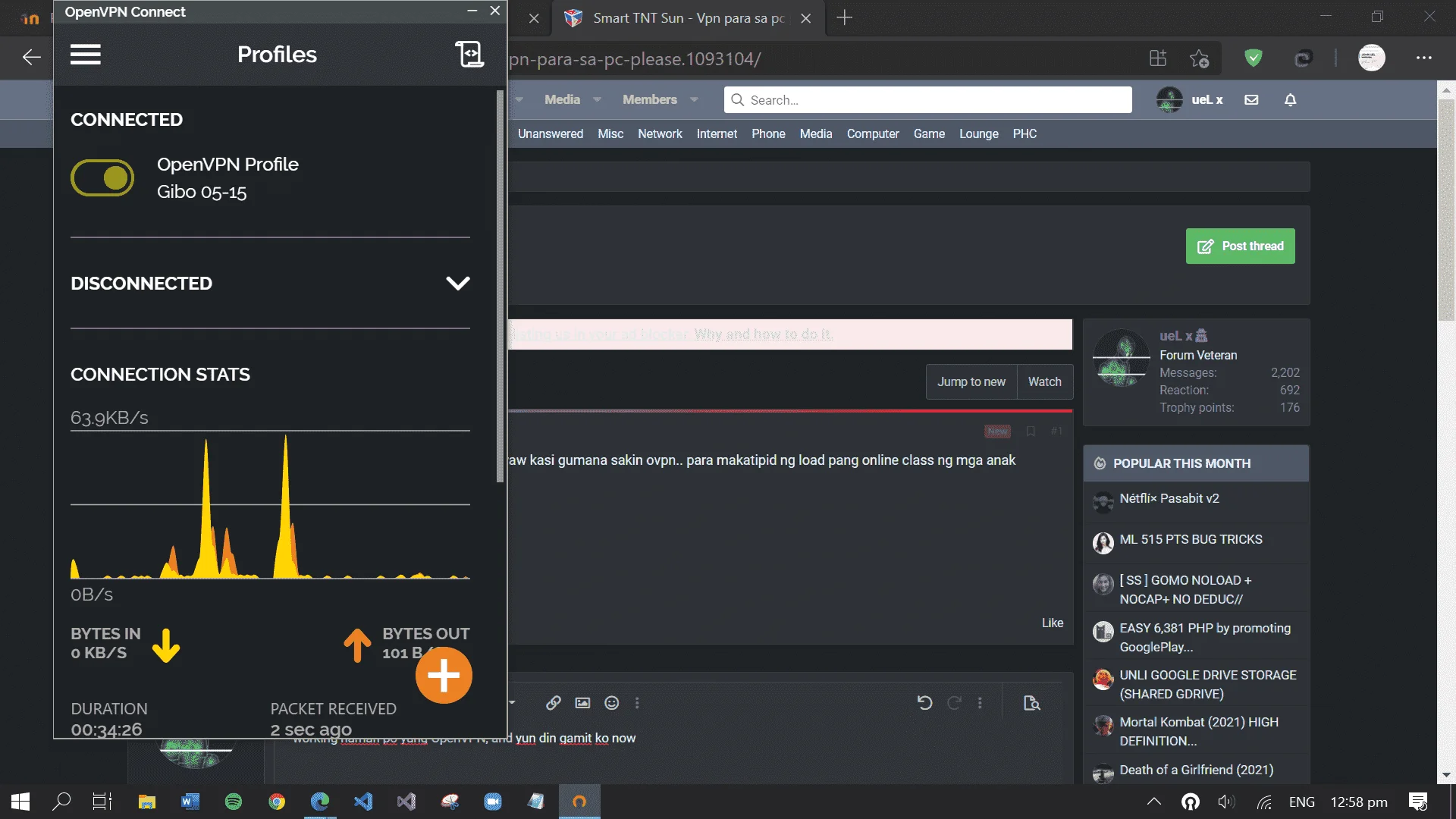This screenshot has width=1456, height=819.
Task: Open the Computer forum section
Action: coord(873,133)
